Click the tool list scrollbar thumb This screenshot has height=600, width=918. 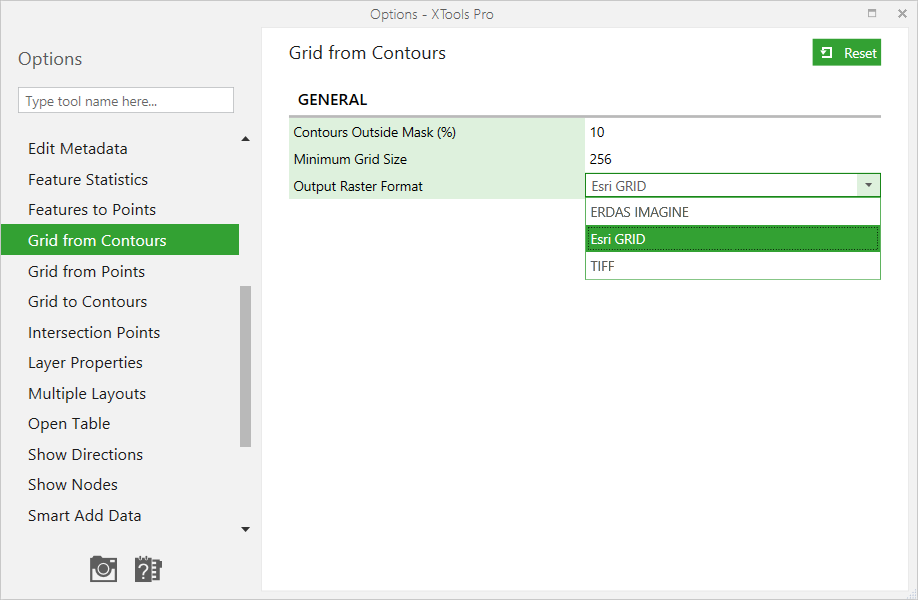(245, 366)
